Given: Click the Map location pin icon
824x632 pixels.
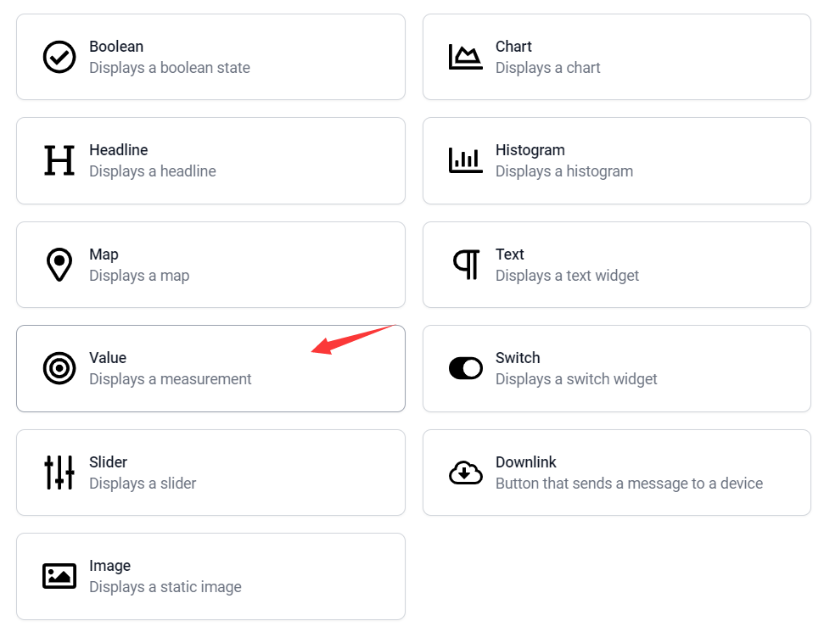Looking at the screenshot, I should tap(59, 264).
